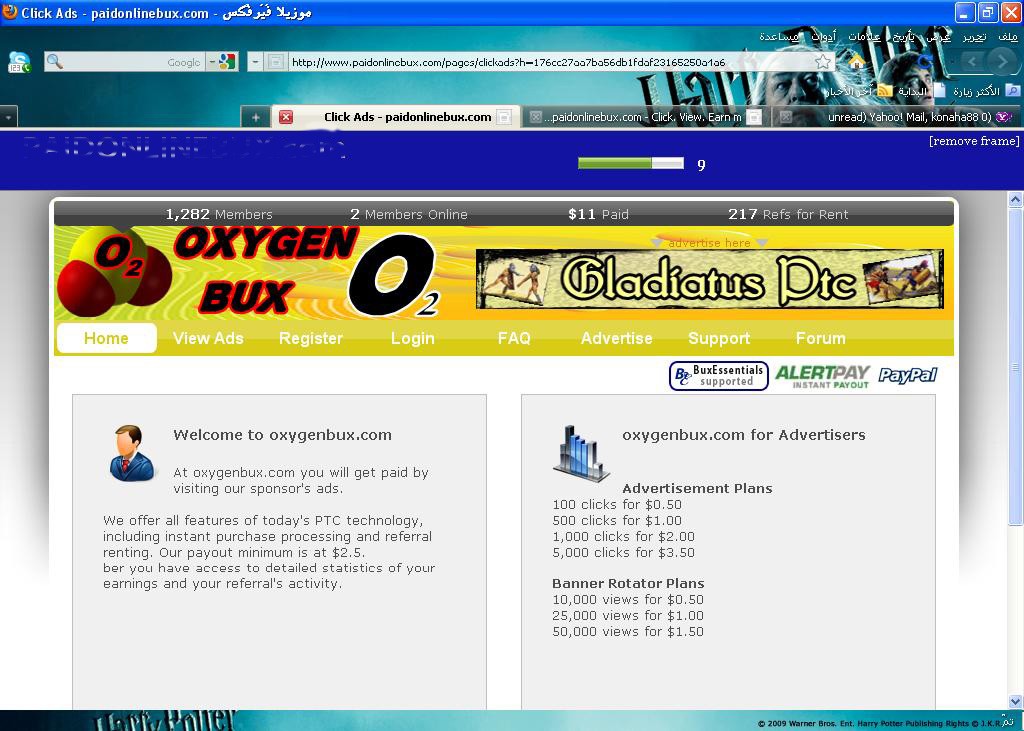The image size is (1024, 731).
Task: Click the Oxygen Bux O2 logo
Action: pyautogui.click(x=246, y=273)
